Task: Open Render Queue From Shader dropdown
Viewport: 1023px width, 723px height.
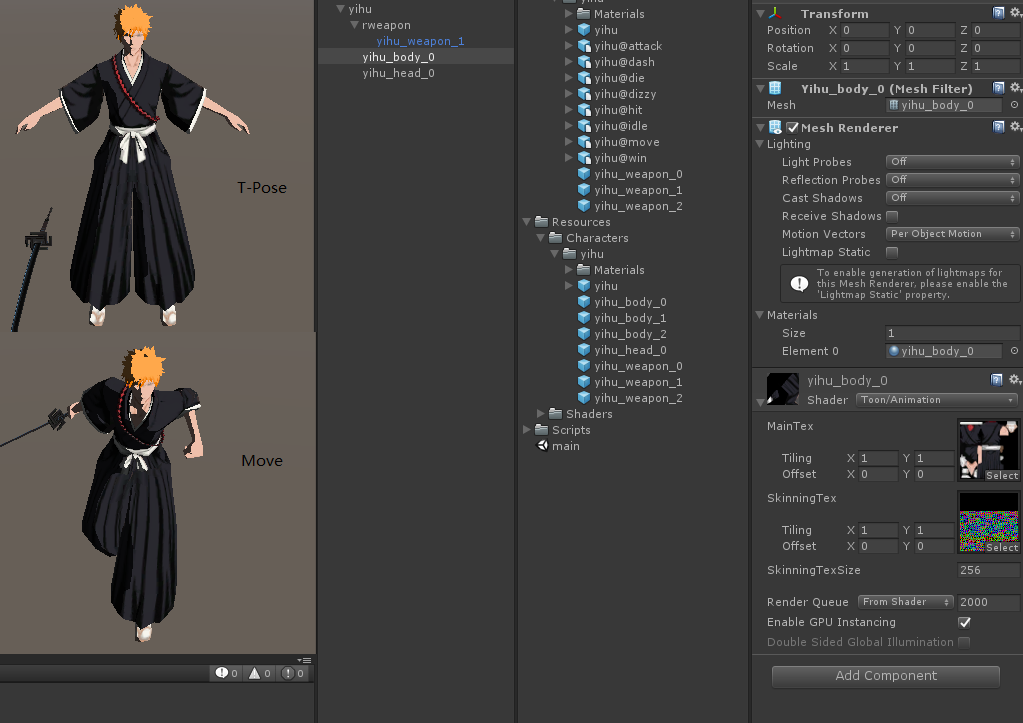Action: pyautogui.click(x=905, y=602)
